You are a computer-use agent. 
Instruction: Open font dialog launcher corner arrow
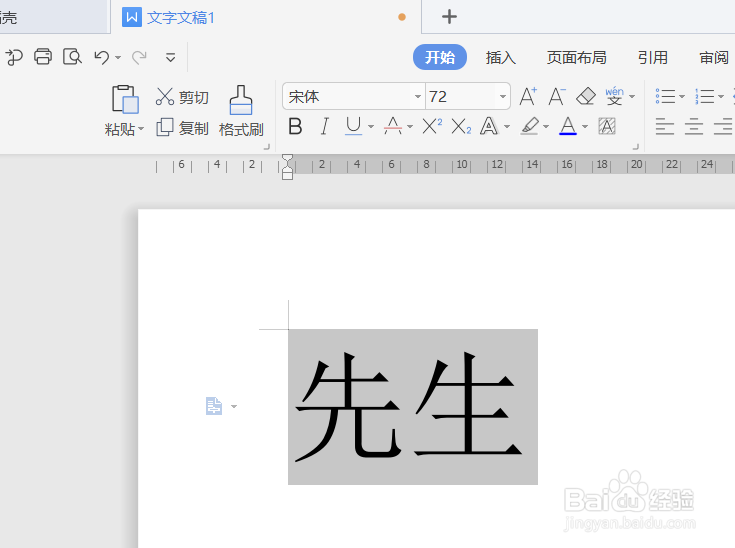(636, 147)
